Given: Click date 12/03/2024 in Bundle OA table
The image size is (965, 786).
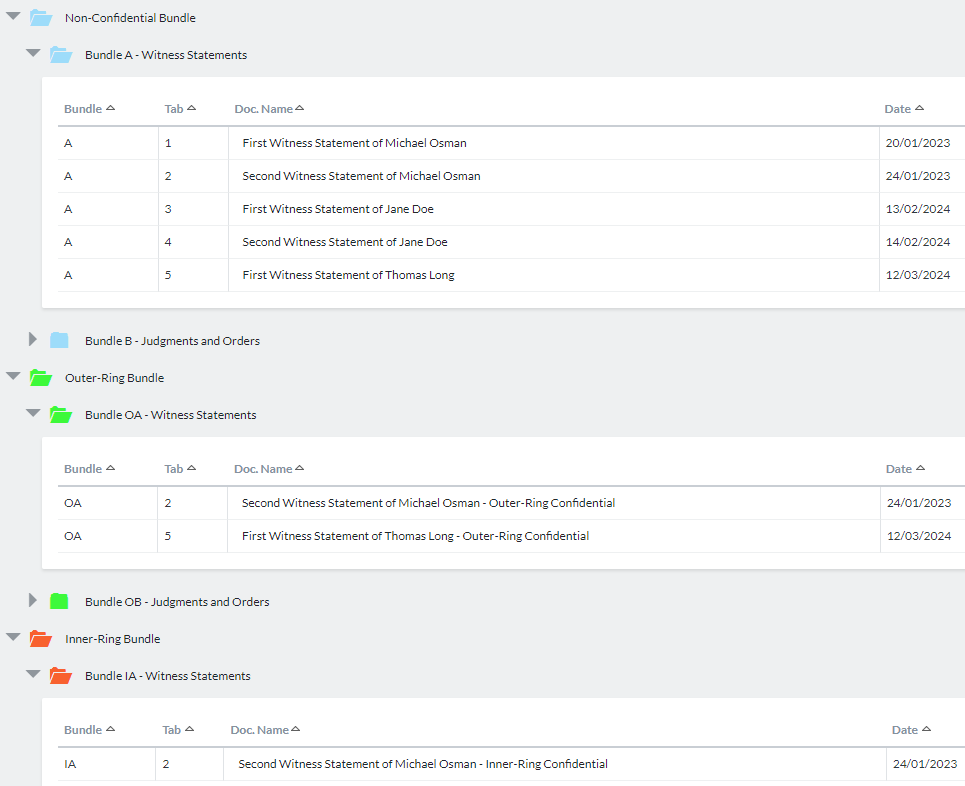Looking at the screenshot, I should [x=919, y=536].
